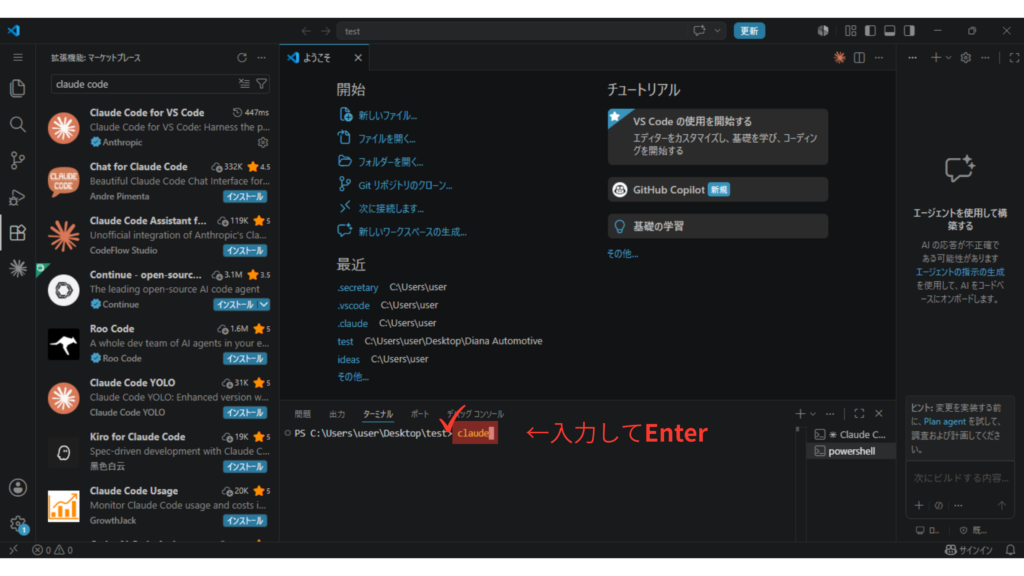Expand Continue install dropdown arrow
1024x576 pixels.
pyautogui.click(x=263, y=305)
